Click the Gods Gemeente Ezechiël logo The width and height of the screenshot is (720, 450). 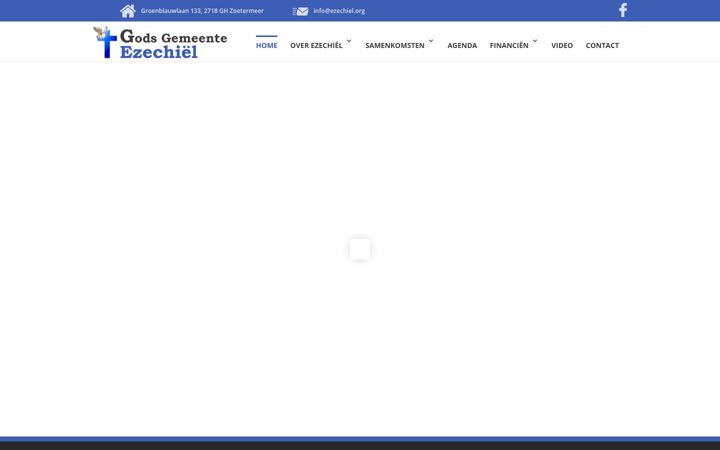160,43
